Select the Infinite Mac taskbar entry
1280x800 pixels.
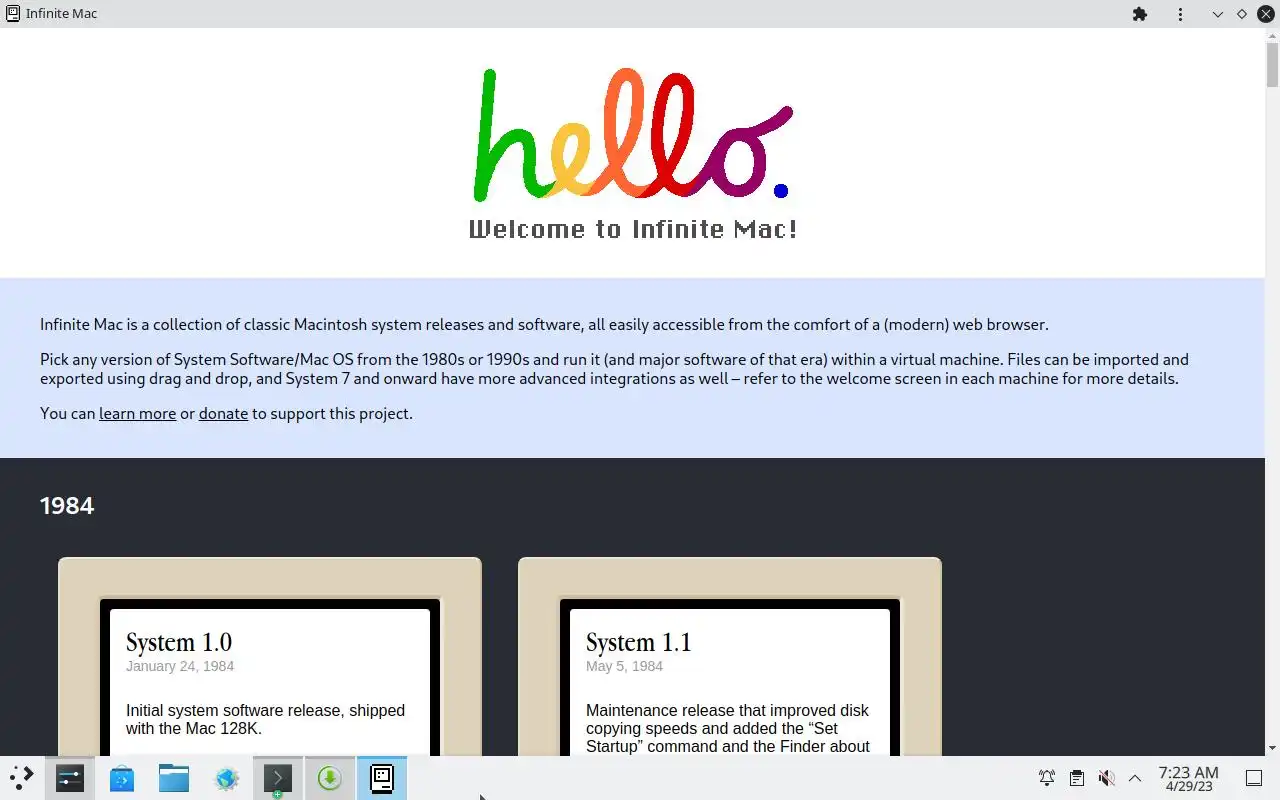point(382,778)
